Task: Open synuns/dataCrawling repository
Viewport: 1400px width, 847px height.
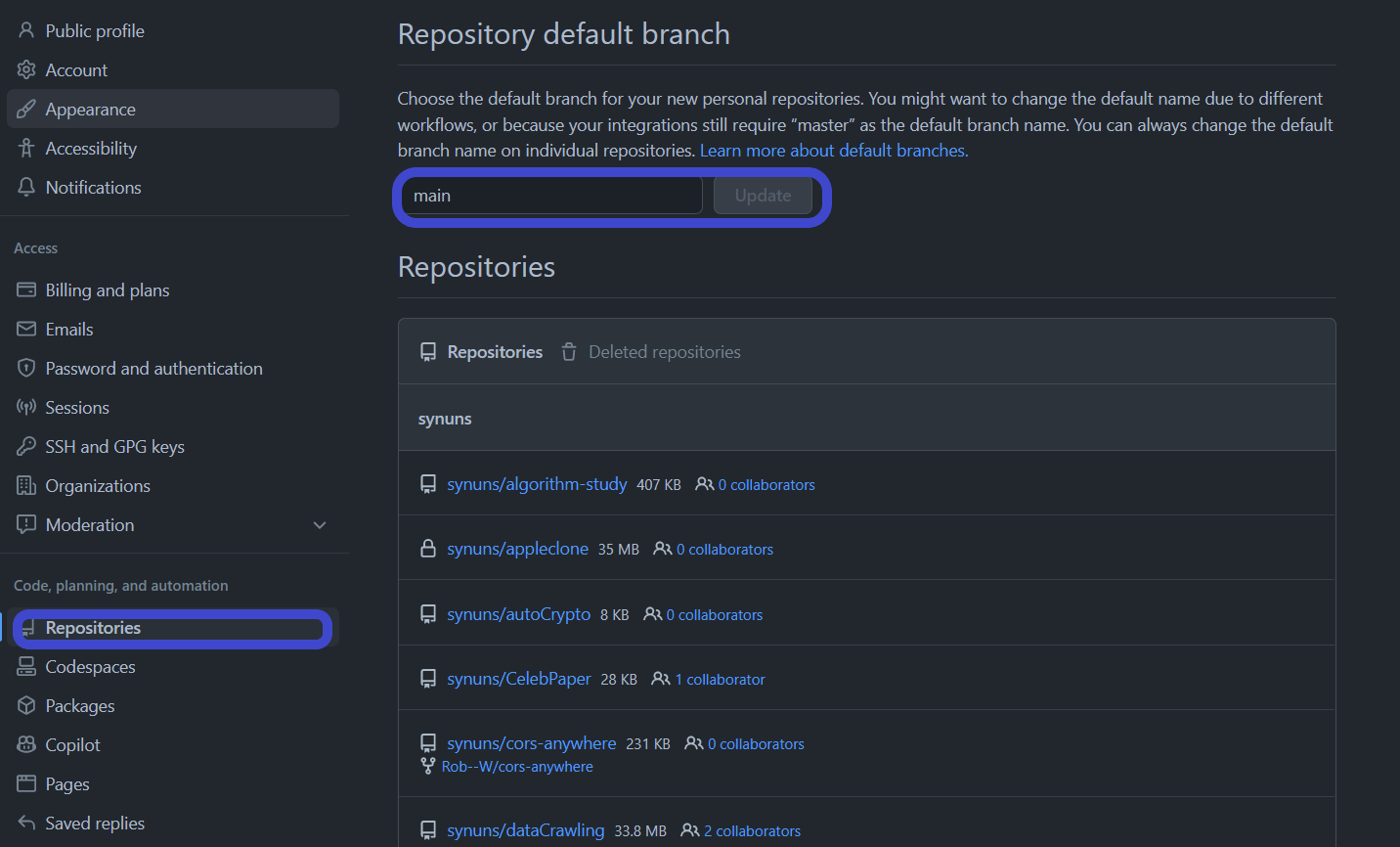Action: (x=526, y=830)
